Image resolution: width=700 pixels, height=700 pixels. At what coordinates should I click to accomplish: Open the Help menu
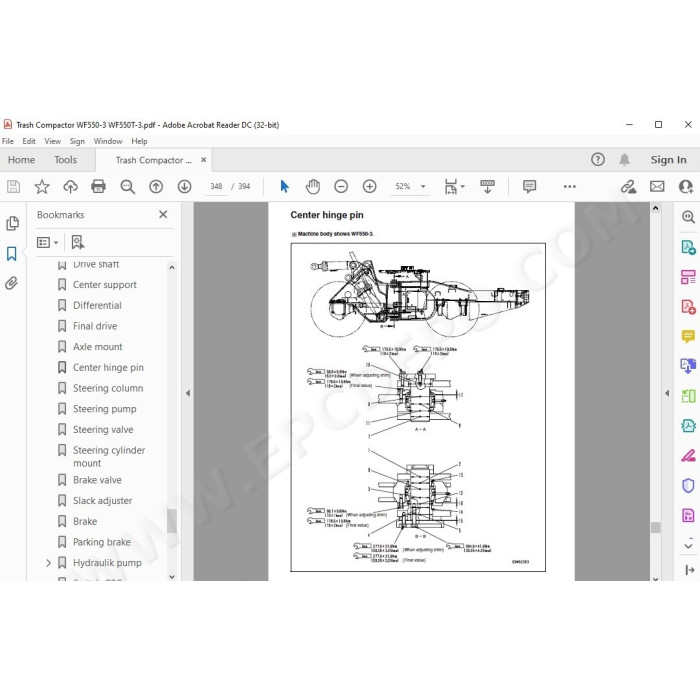[x=139, y=141]
